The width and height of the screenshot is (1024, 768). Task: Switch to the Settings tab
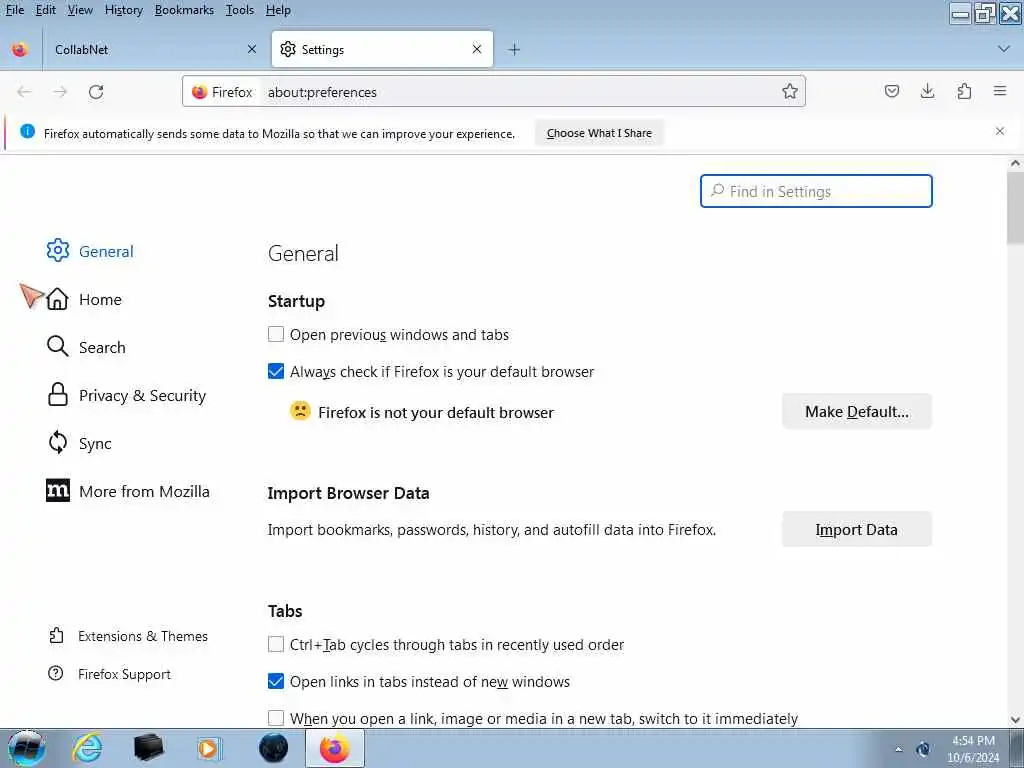pyautogui.click(x=382, y=49)
